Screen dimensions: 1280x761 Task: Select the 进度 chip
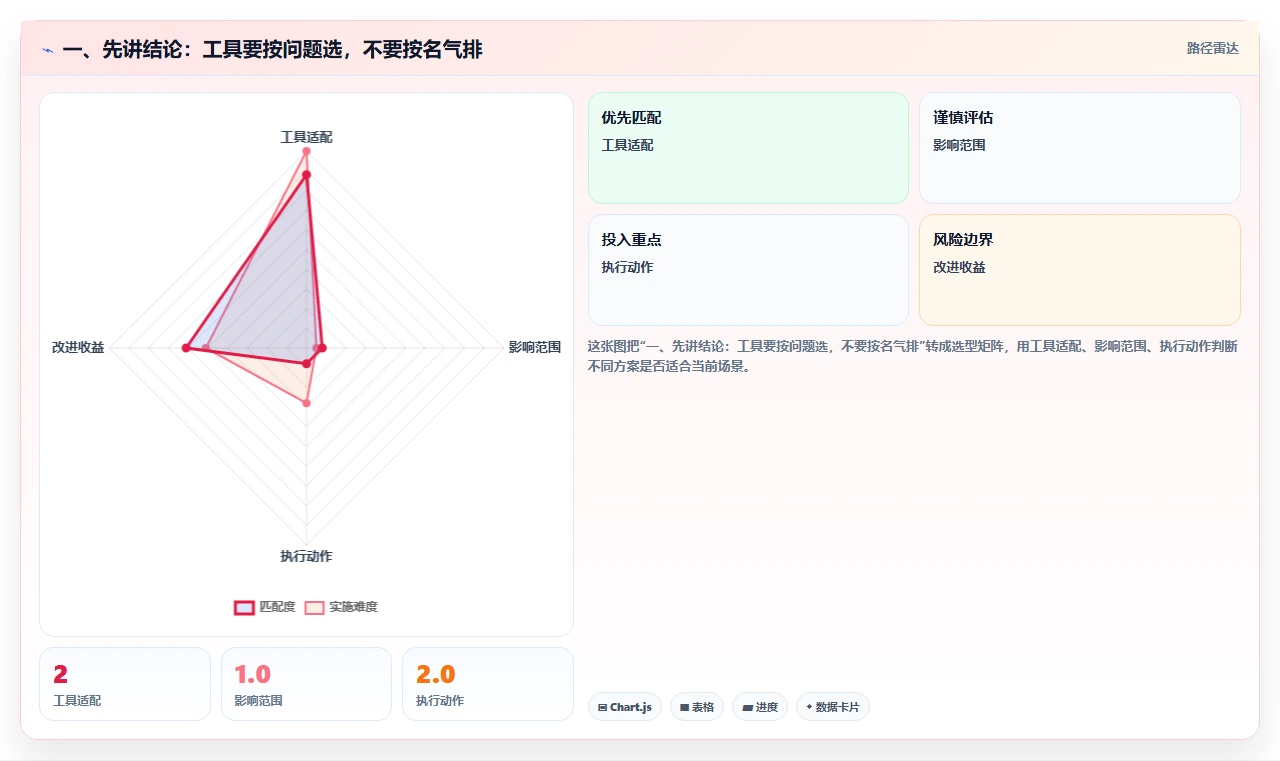coord(760,707)
